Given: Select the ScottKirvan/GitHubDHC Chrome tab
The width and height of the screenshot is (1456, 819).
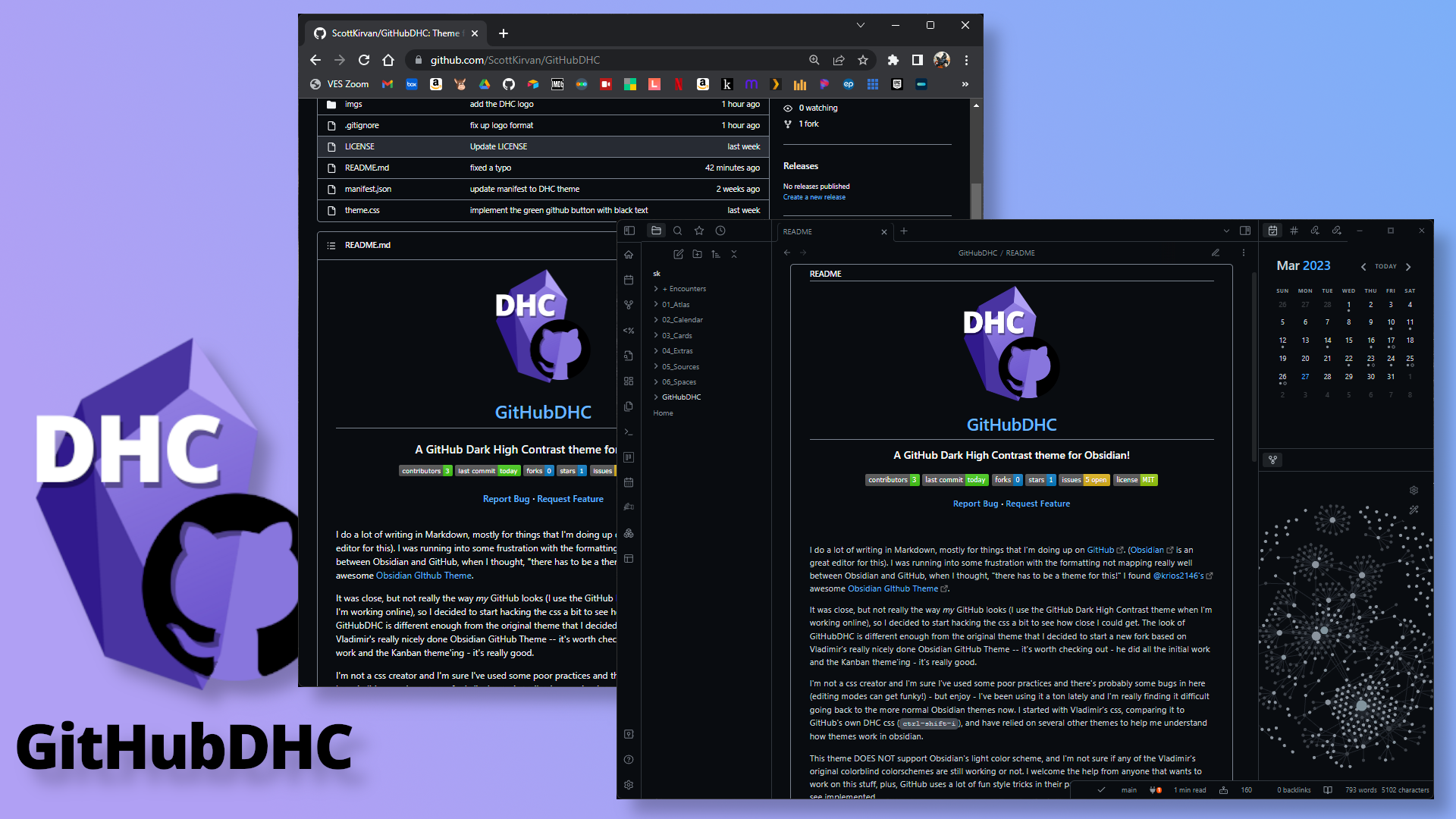Looking at the screenshot, I should click(x=395, y=33).
